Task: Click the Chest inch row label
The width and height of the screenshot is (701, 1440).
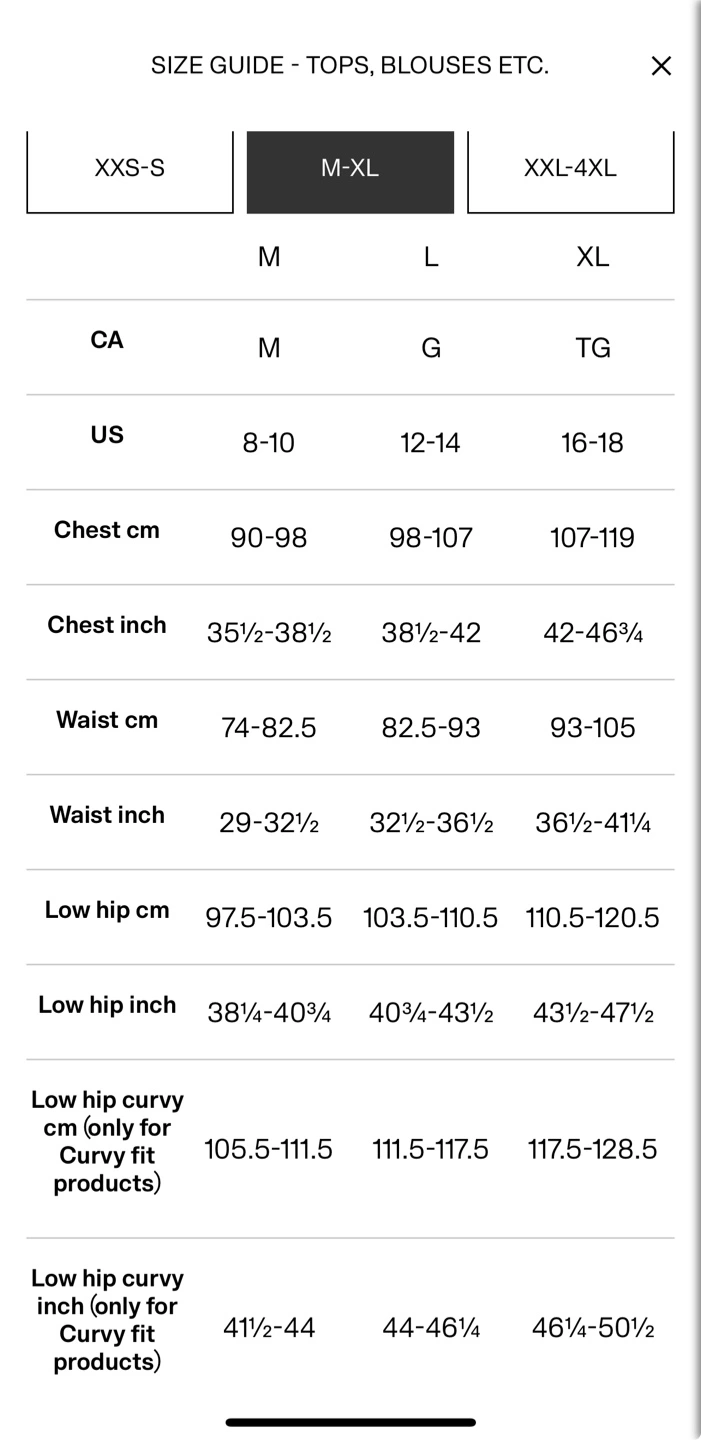Action: (x=107, y=625)
